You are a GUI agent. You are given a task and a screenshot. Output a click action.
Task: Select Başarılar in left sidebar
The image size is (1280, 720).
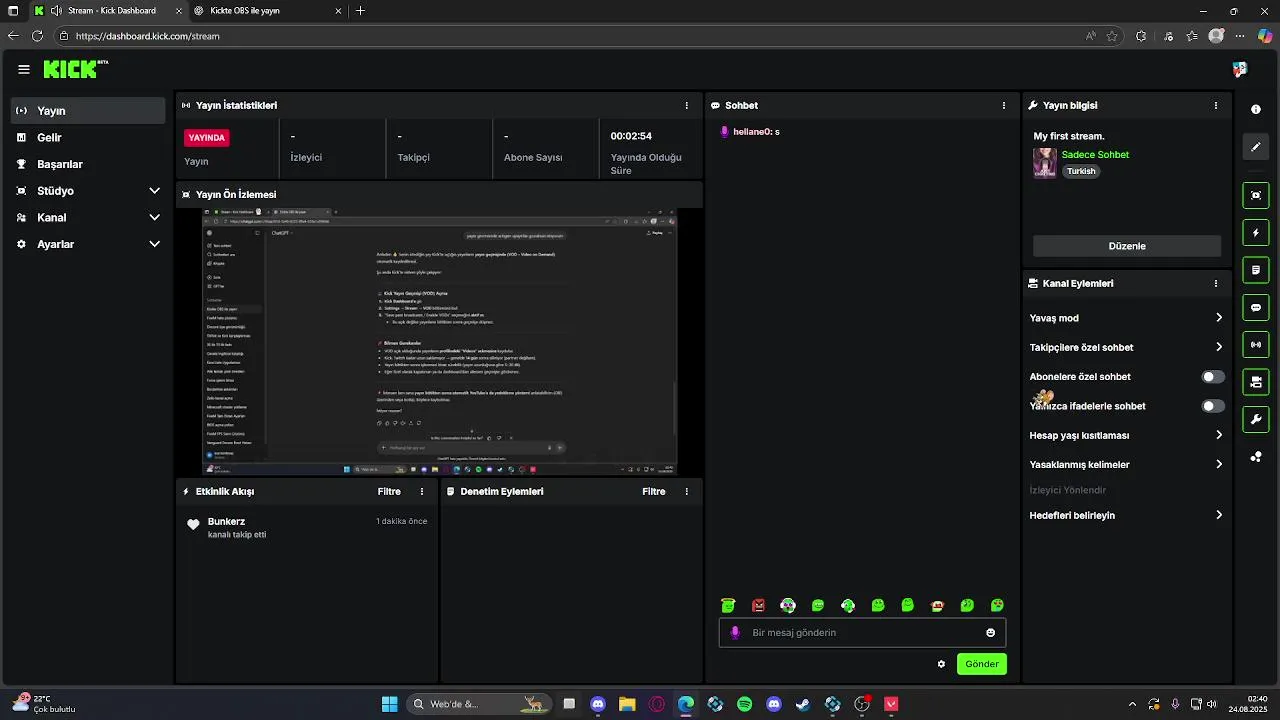[88, 164]
